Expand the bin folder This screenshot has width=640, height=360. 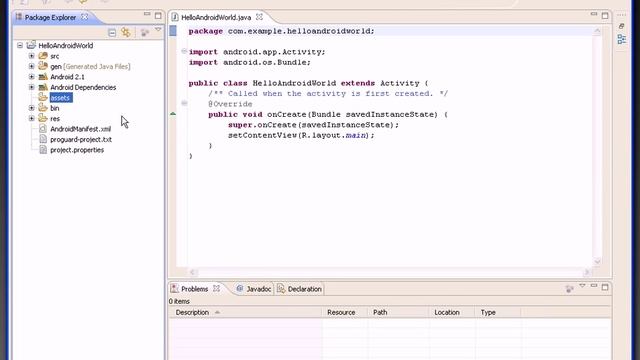click(x=31, y=108)
